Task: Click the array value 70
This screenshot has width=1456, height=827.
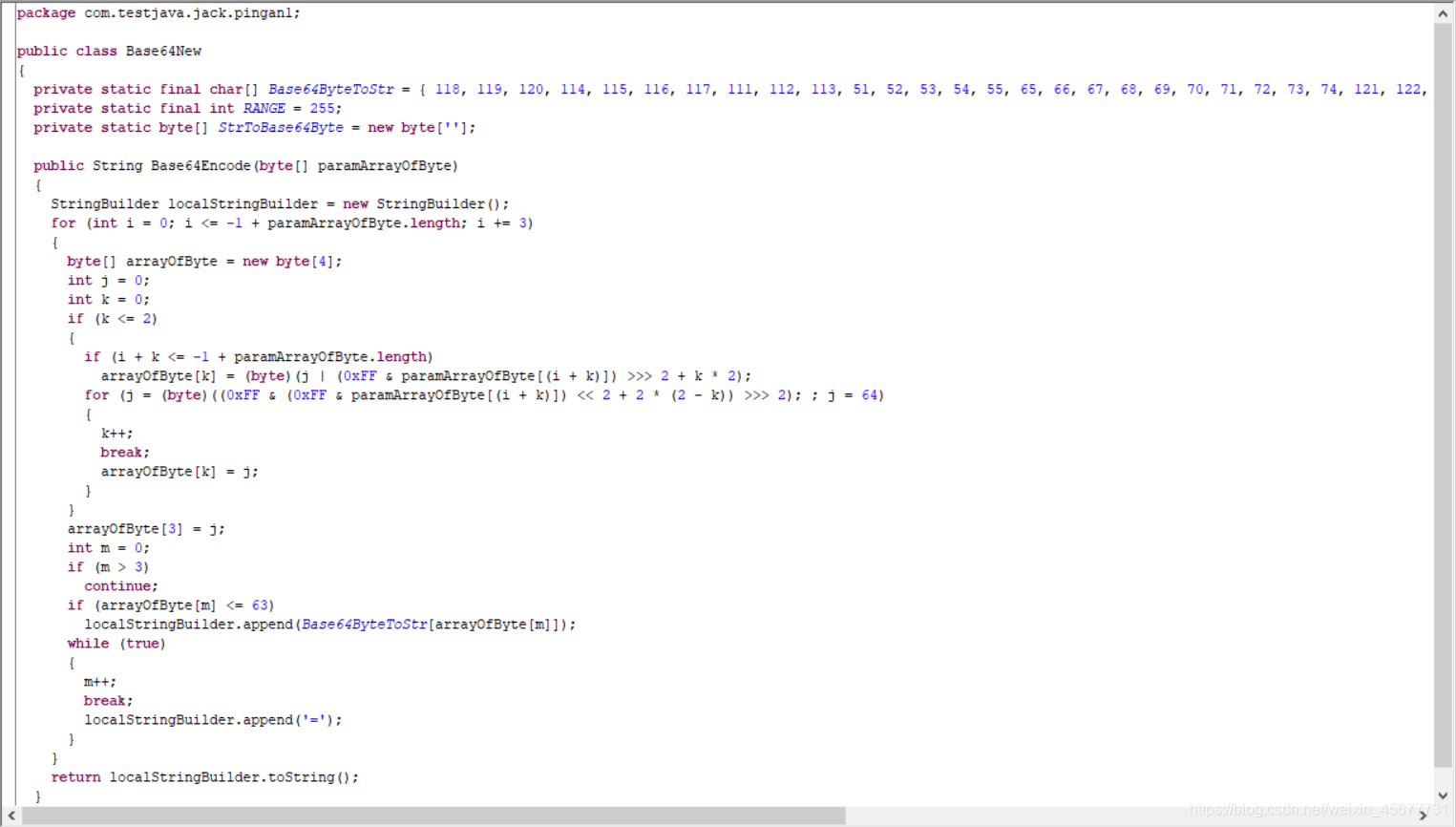Action: (1195, 90)
